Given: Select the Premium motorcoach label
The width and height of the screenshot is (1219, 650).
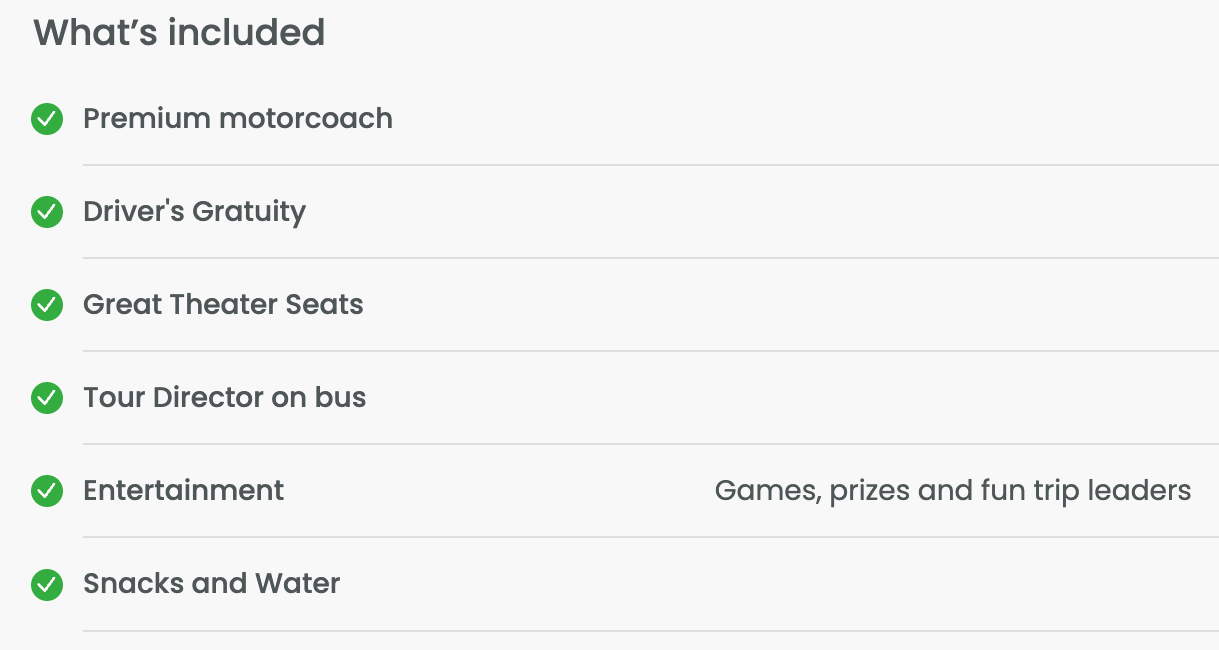Looking at the screenshot, I should (237, 118).
